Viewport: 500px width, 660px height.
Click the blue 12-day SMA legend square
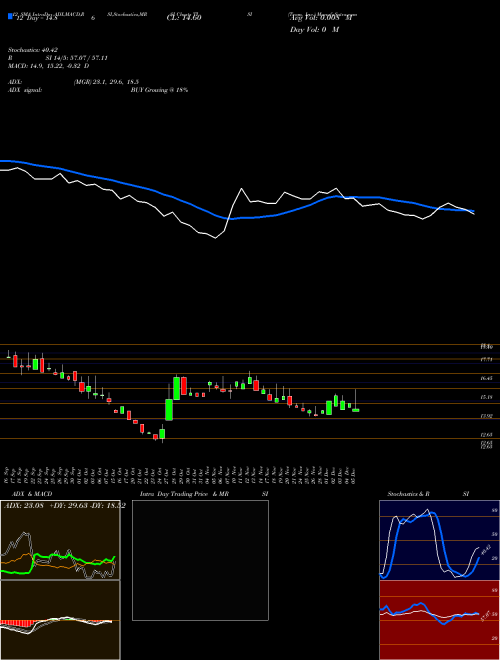click(x=11, y=17)
